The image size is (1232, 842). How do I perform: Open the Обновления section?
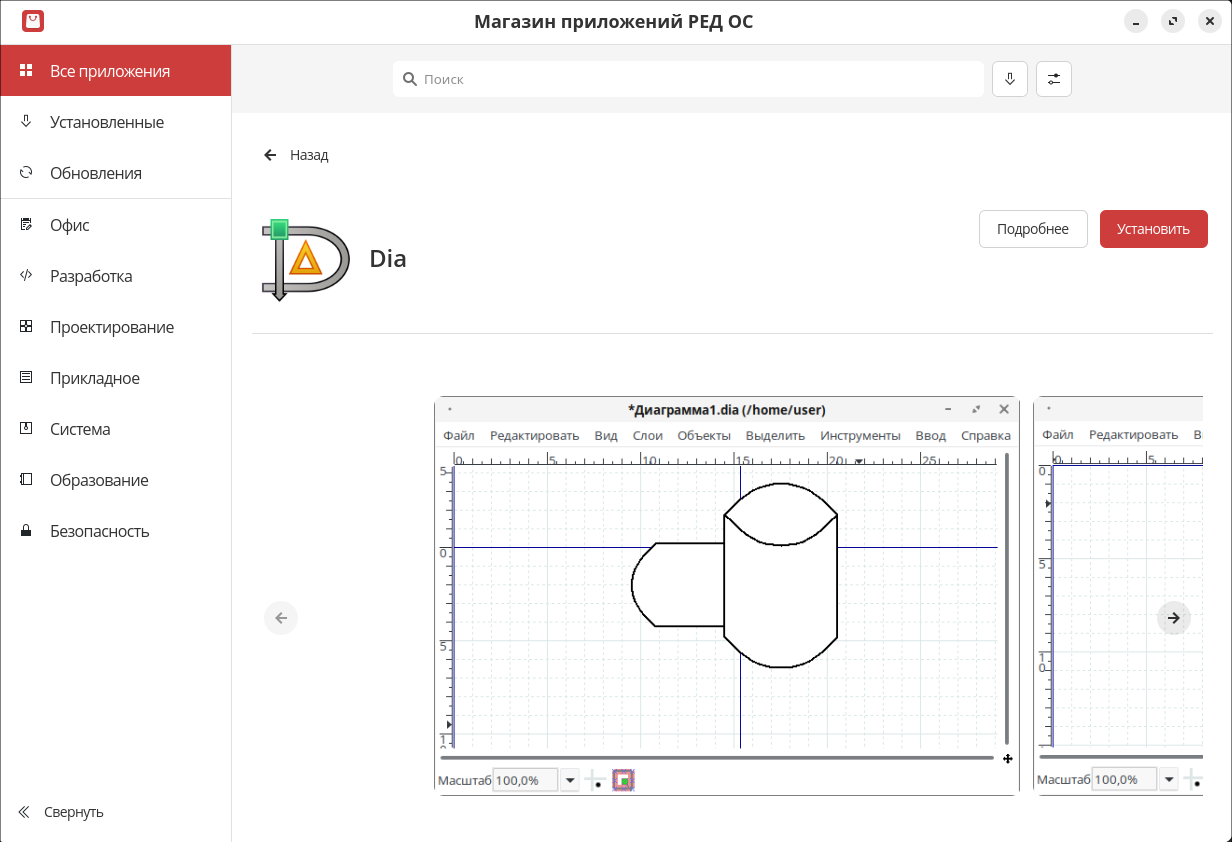pos(96,173)
